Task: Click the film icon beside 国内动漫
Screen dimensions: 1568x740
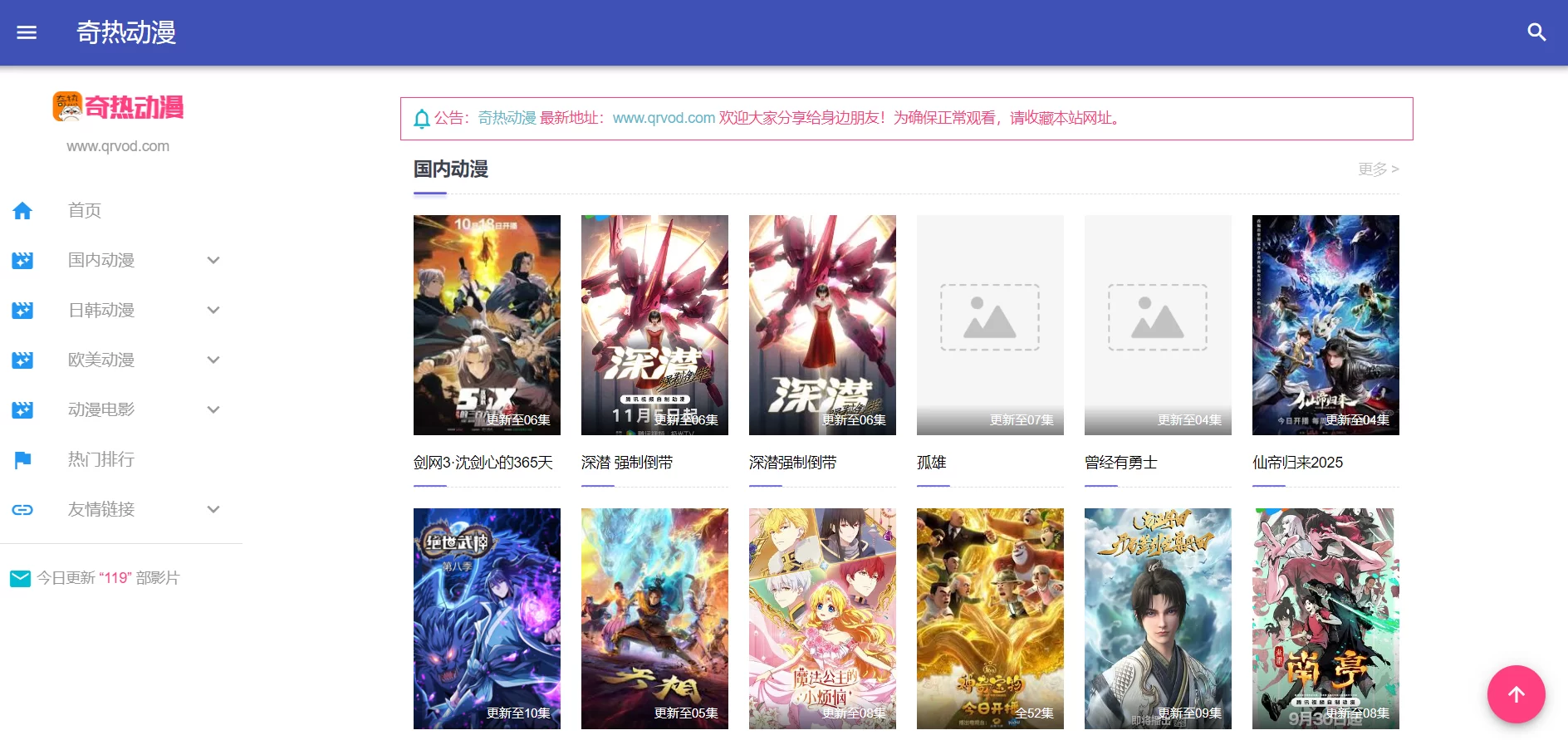Action: coord(22,260)
